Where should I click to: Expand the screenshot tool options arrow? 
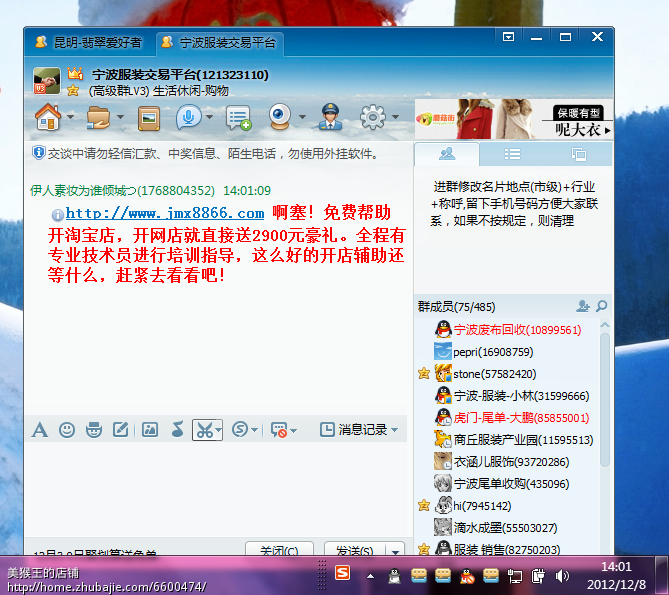click(x=221, y=430)
